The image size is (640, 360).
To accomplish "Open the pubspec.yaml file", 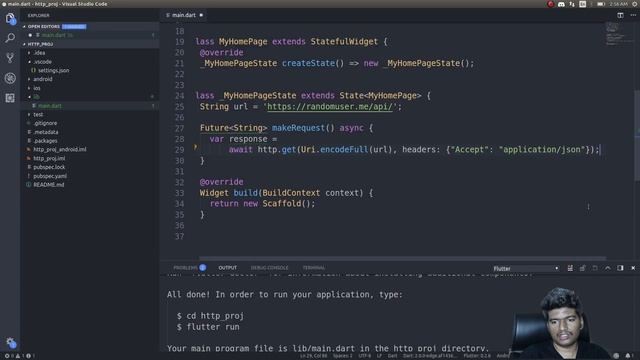I will coord(50,176).
